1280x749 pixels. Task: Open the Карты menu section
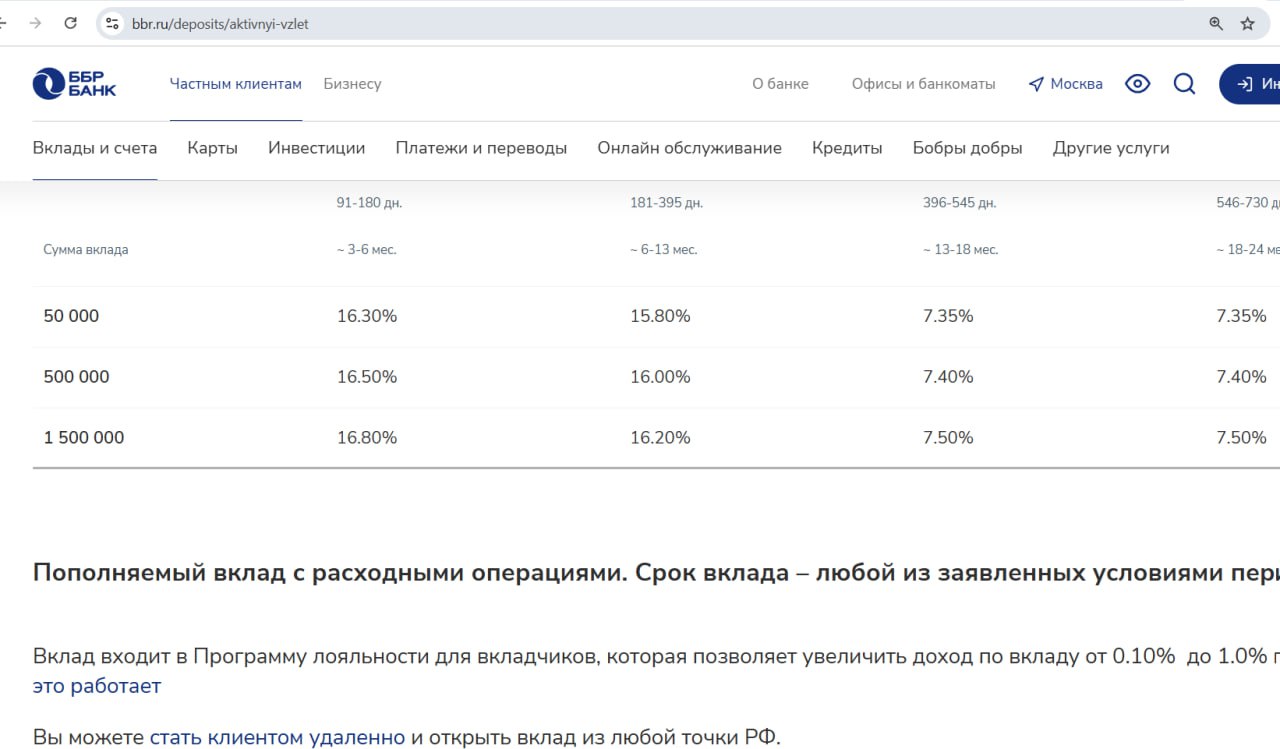pyautogui.click(x=212, y=148)
